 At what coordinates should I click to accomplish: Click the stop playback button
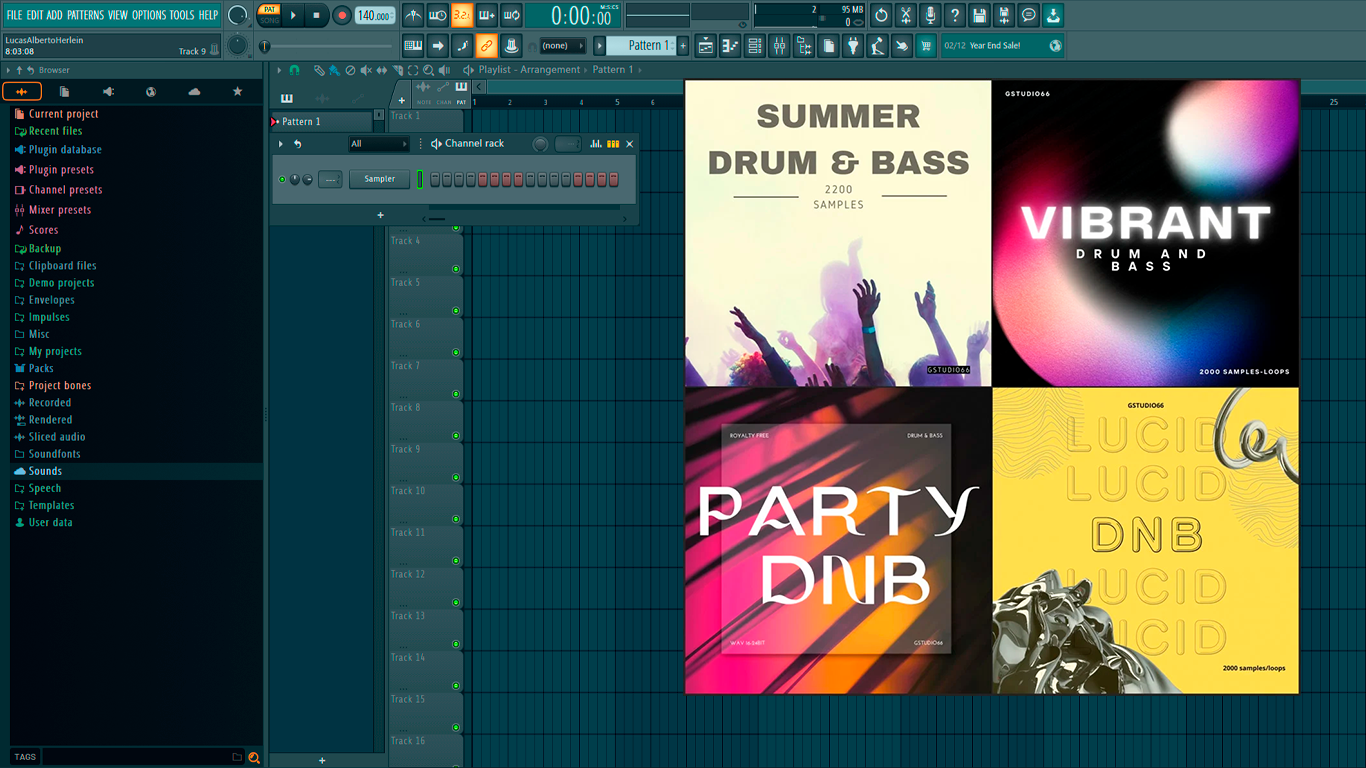pyautogui.click(x=317, y=15)
